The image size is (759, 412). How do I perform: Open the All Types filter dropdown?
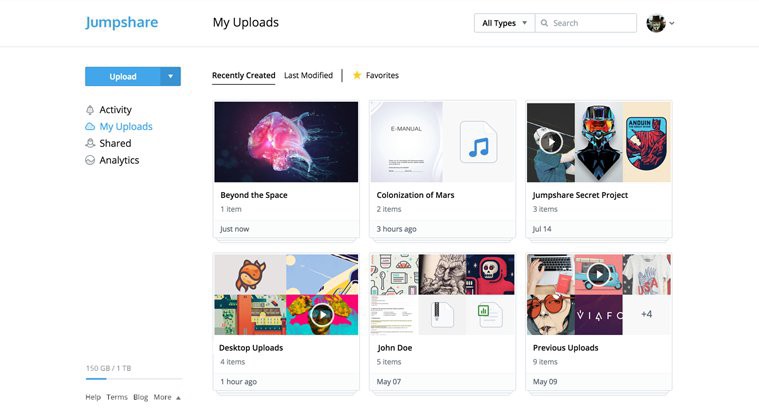pos(504,23)
